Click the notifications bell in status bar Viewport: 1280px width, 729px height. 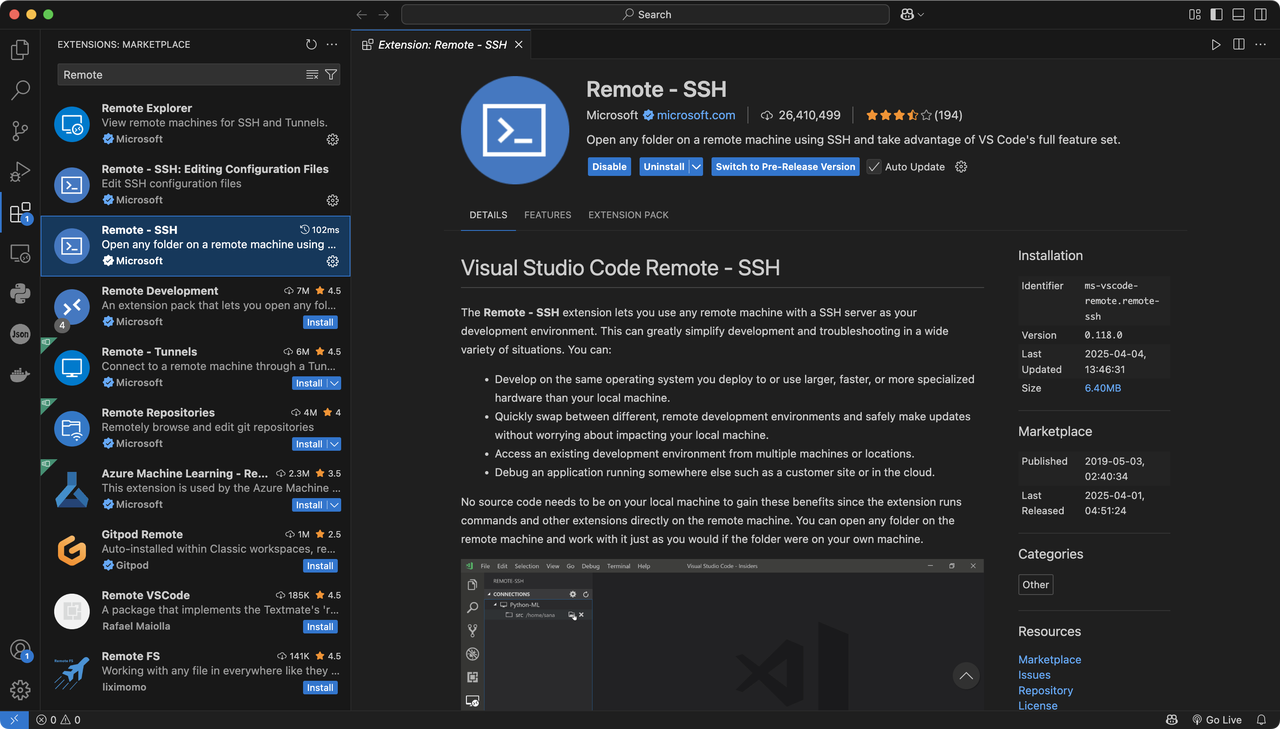coord(1262,720)
